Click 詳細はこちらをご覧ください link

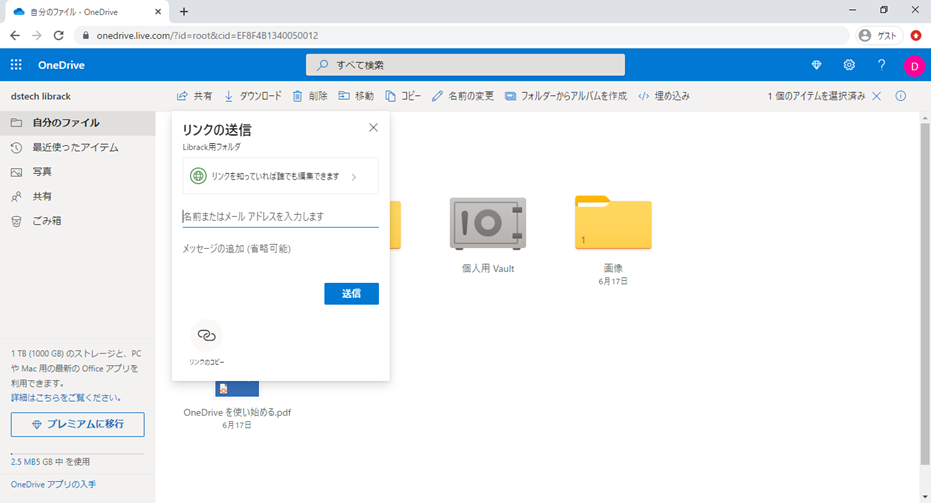tap(67, 398)
